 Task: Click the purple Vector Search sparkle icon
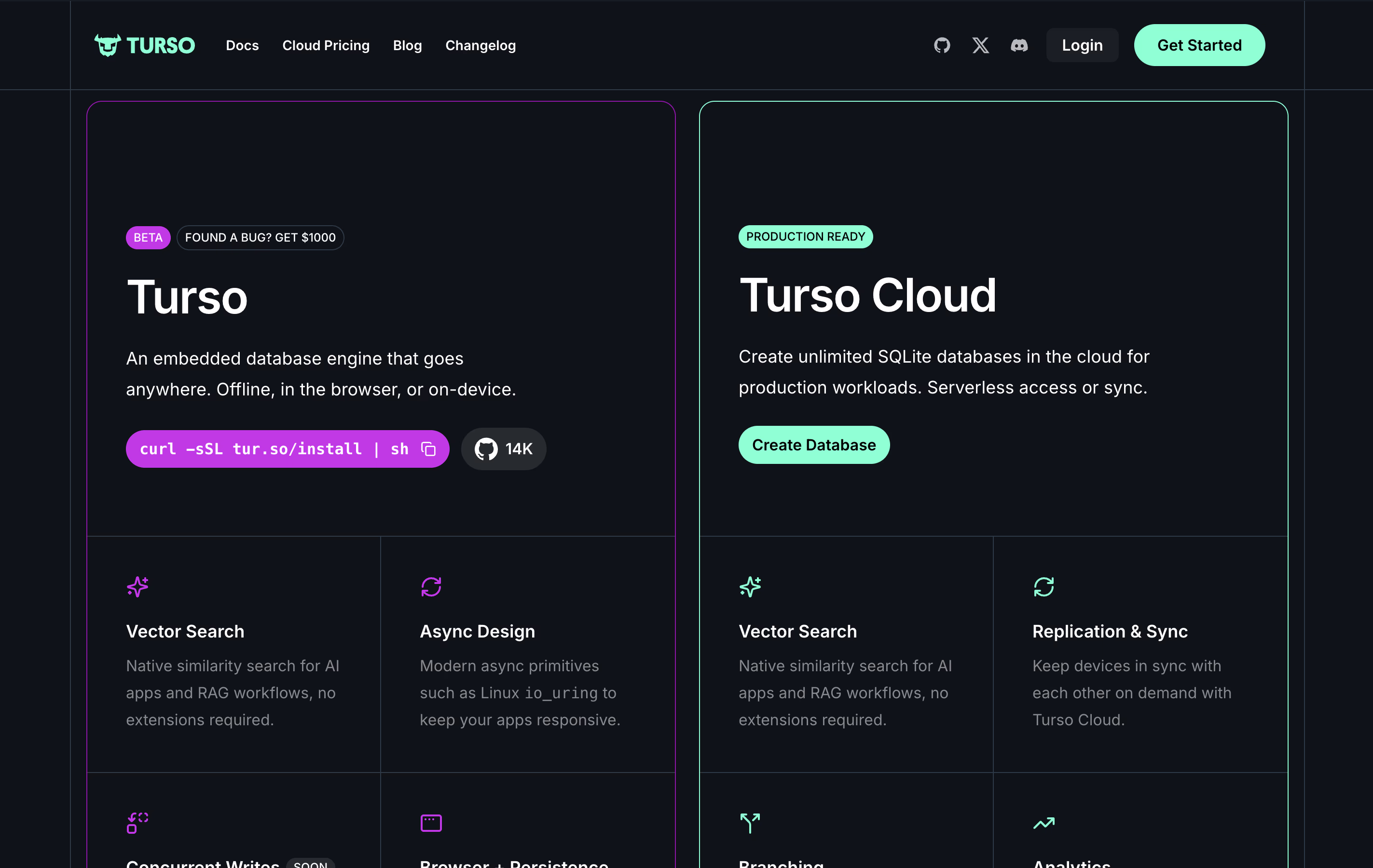pyautogui.click(x=137, y=586)
